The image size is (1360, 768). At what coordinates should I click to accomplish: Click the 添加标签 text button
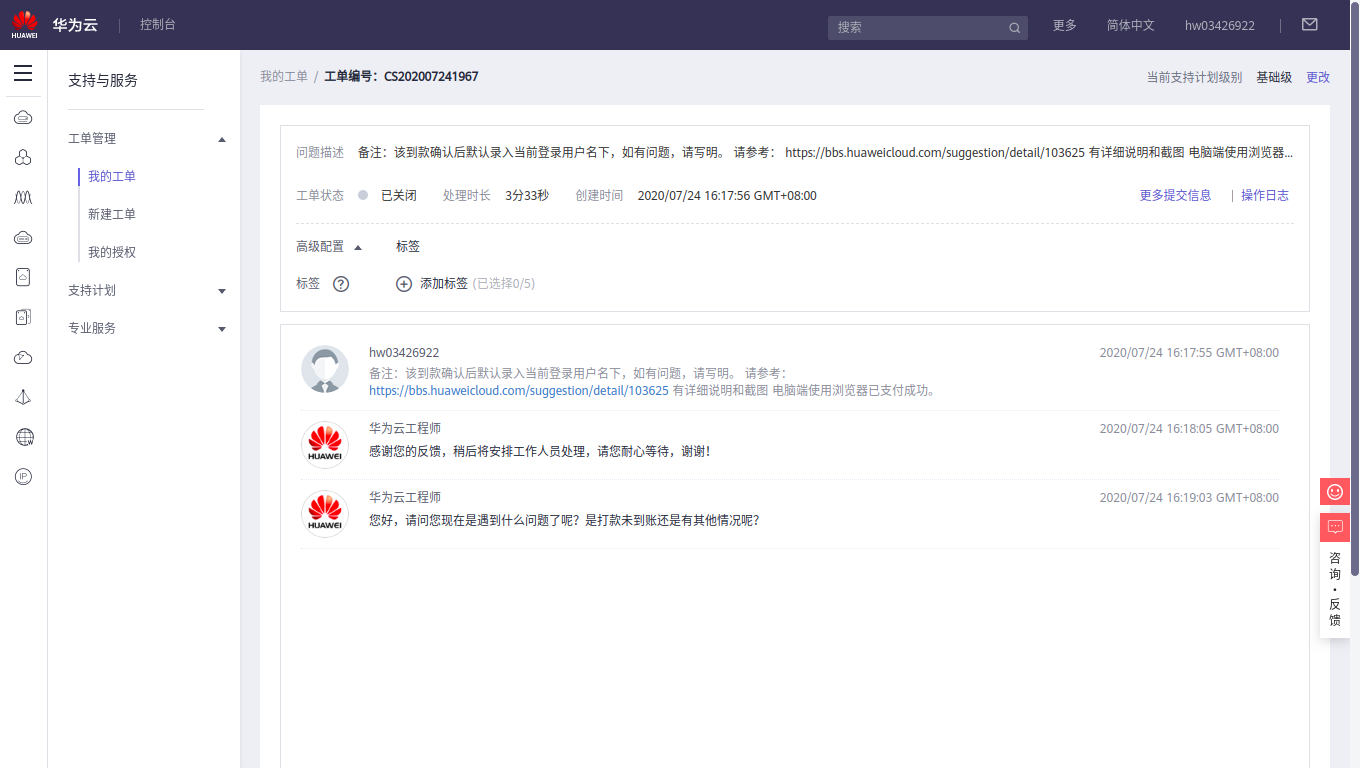point(444,284)
